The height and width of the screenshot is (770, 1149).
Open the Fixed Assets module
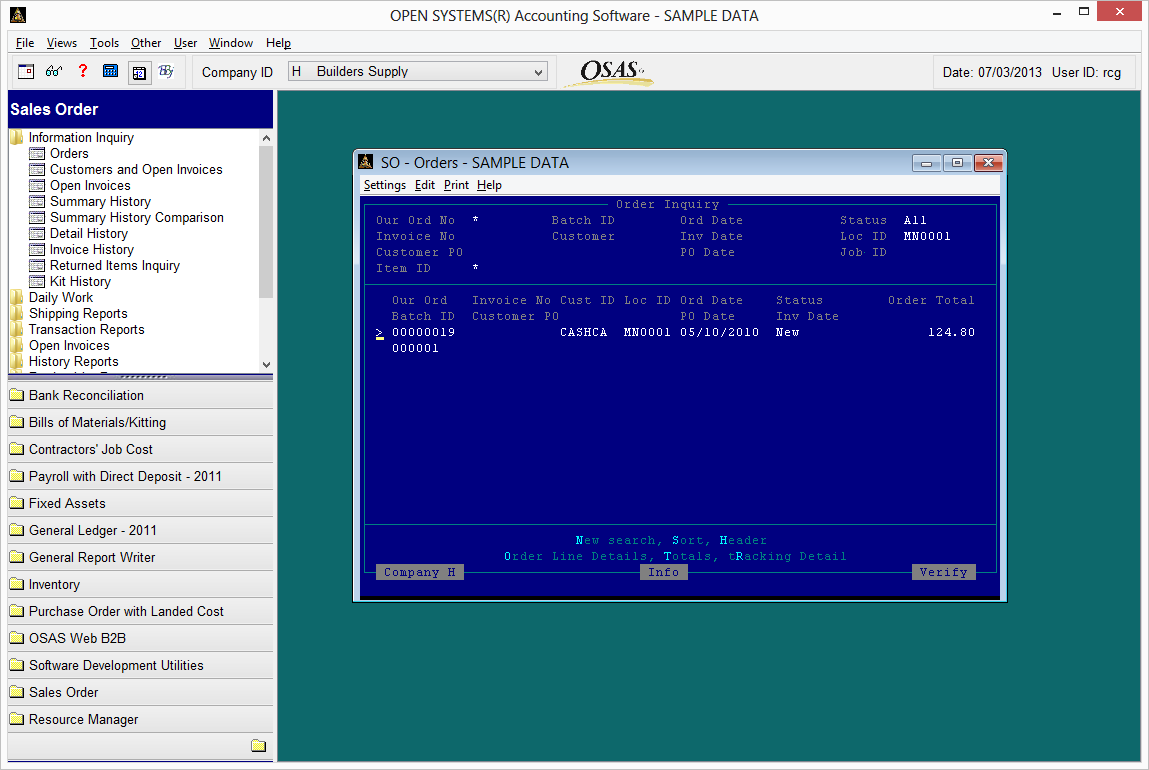pos(140,504)
